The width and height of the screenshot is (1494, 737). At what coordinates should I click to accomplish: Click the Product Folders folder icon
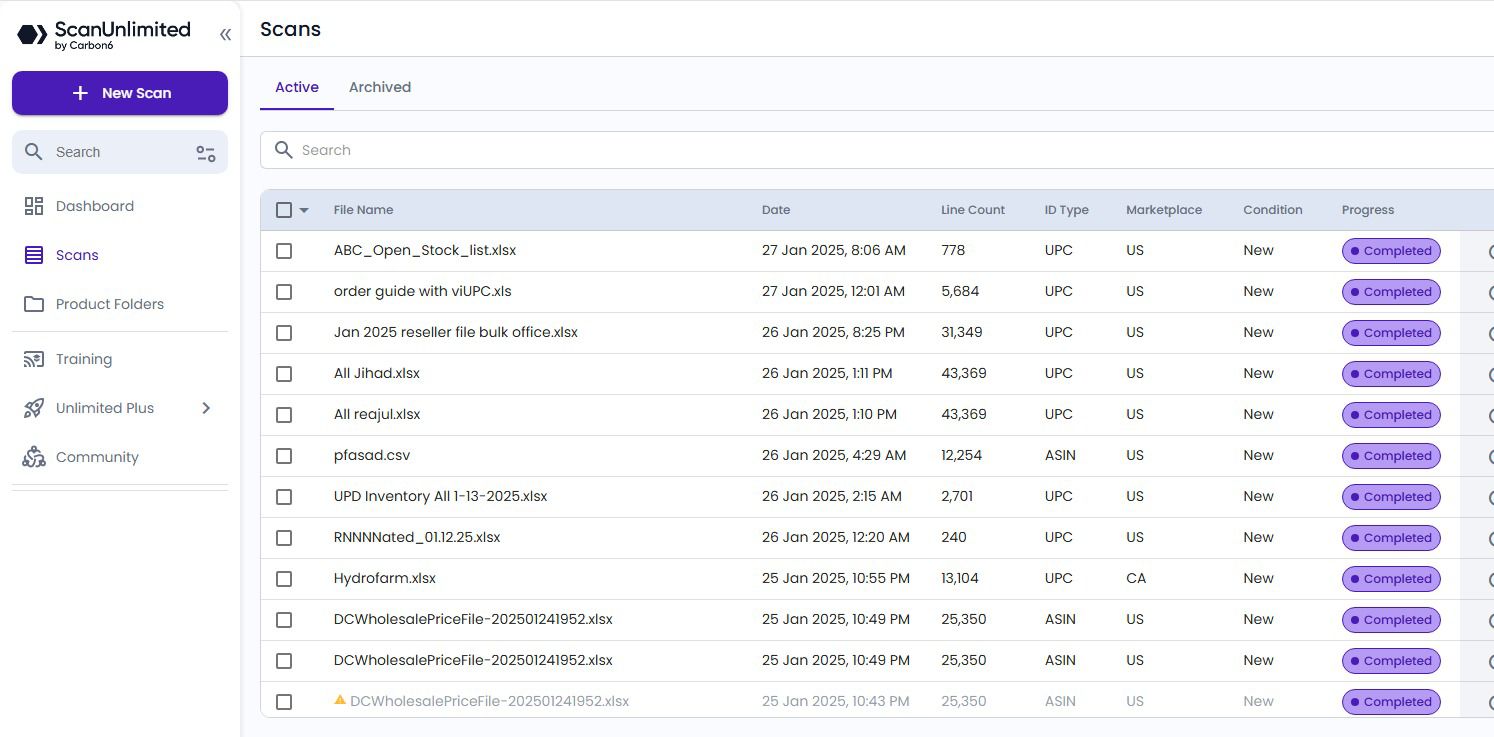(34, 304)
